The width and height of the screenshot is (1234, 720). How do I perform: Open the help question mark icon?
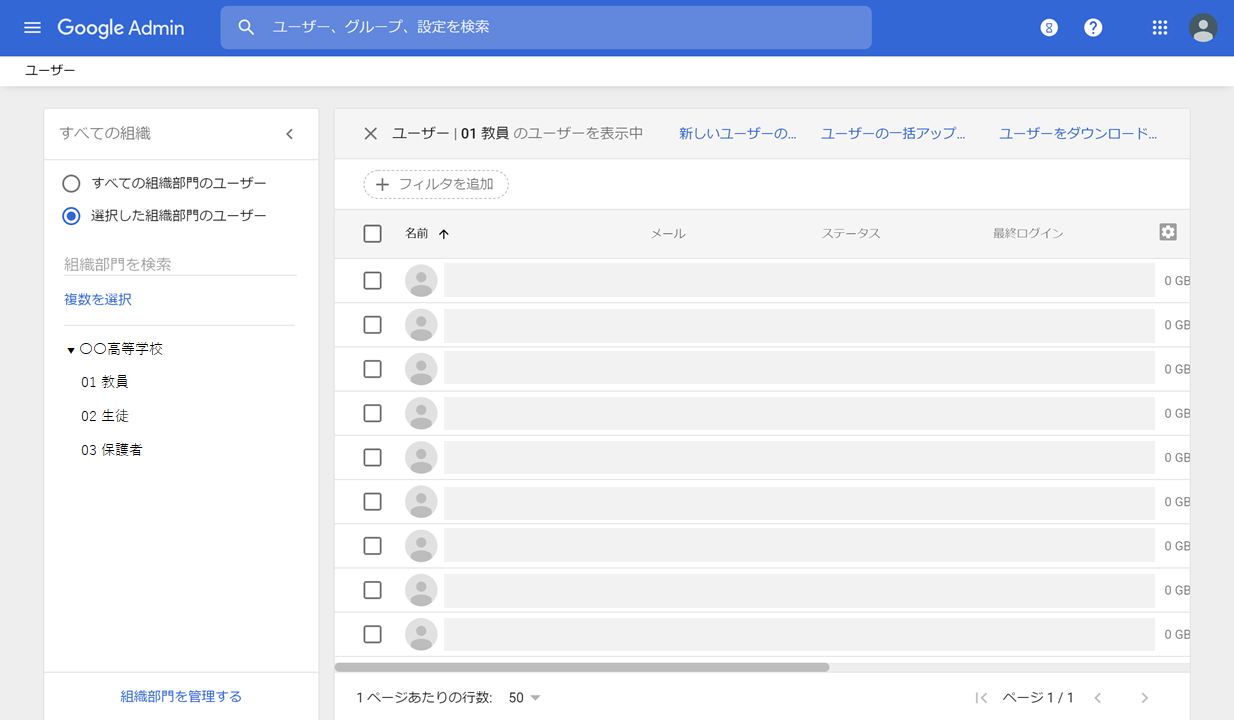[1093, 28]
